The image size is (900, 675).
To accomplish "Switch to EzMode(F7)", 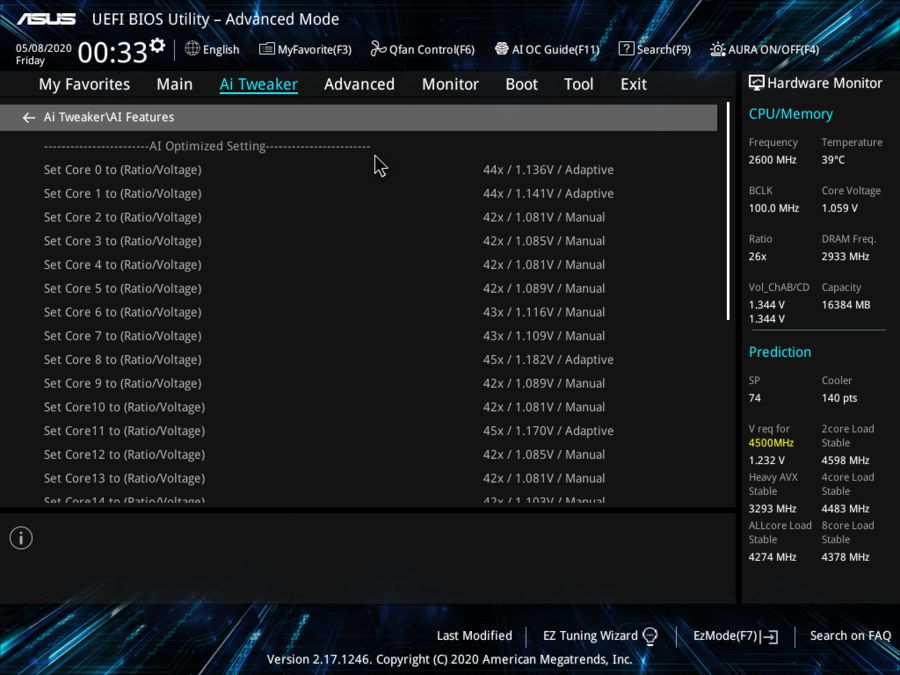I will pyautogui.click(x=726, y=636).
